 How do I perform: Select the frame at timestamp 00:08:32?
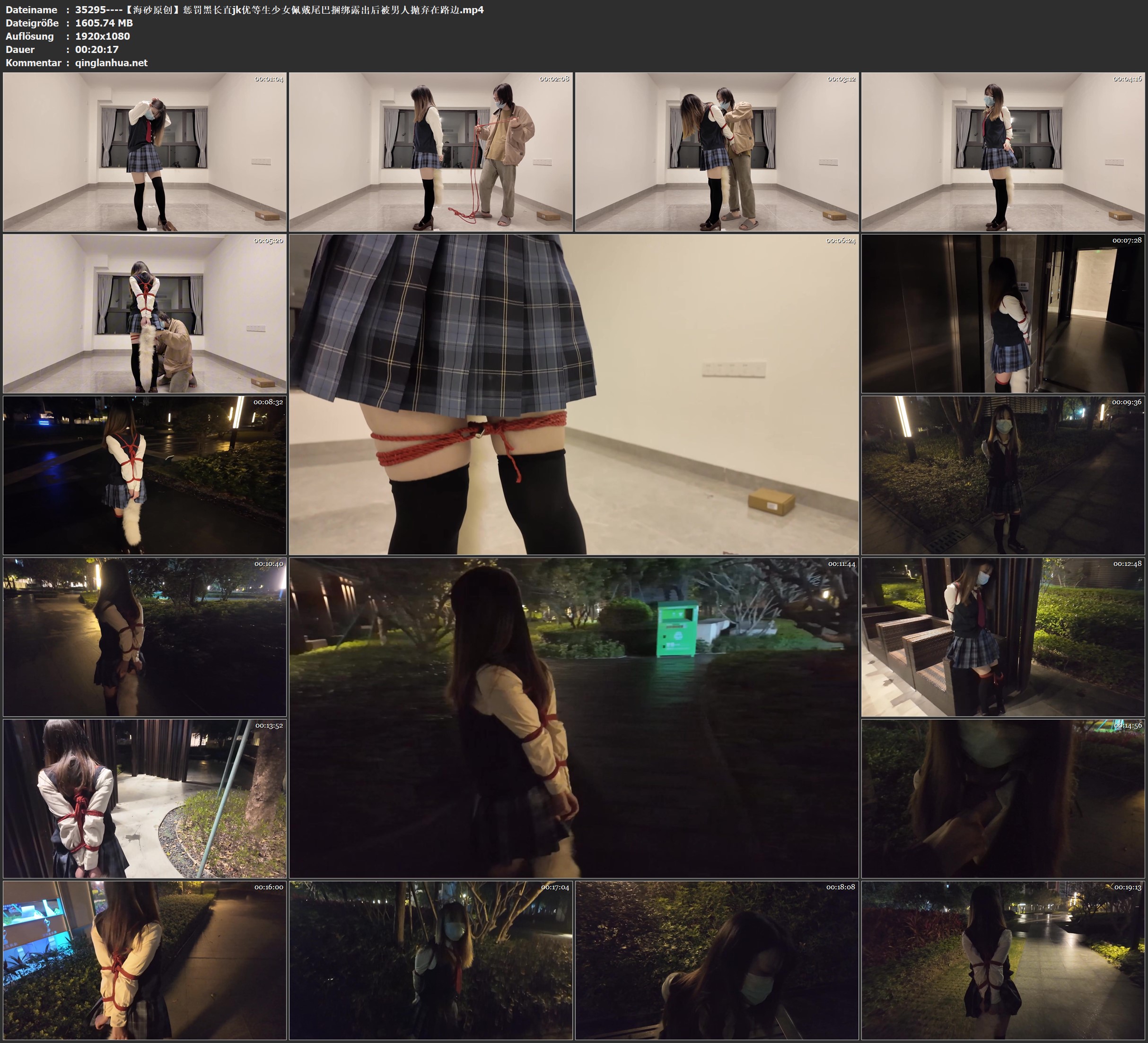point(145,475)
